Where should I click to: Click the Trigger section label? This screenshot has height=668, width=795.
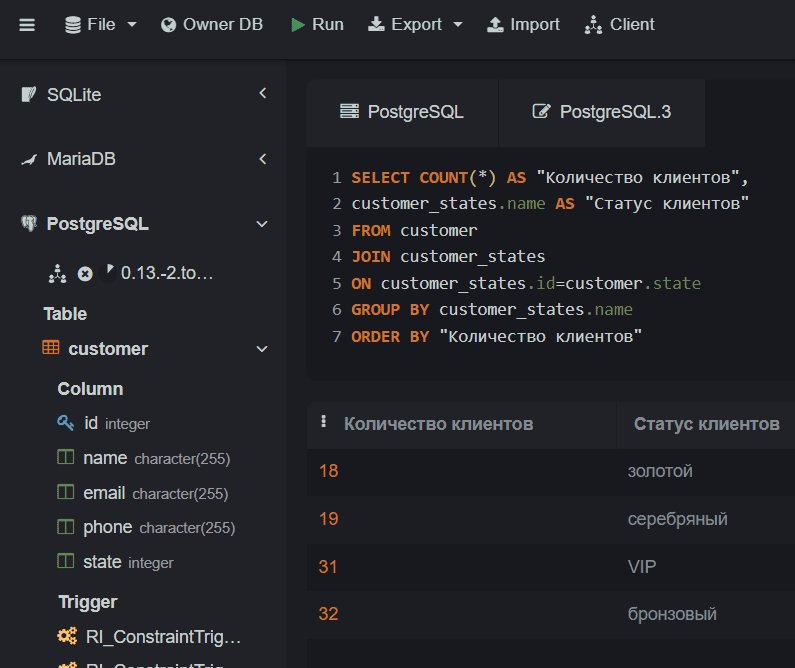(x=88, y=602)
